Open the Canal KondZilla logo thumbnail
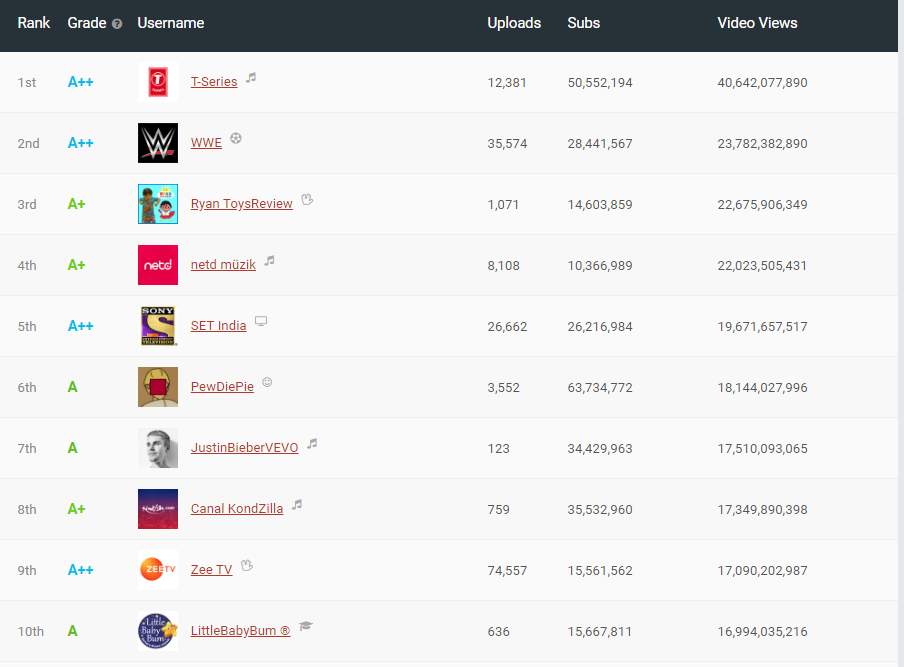 (x=158, y=509)
